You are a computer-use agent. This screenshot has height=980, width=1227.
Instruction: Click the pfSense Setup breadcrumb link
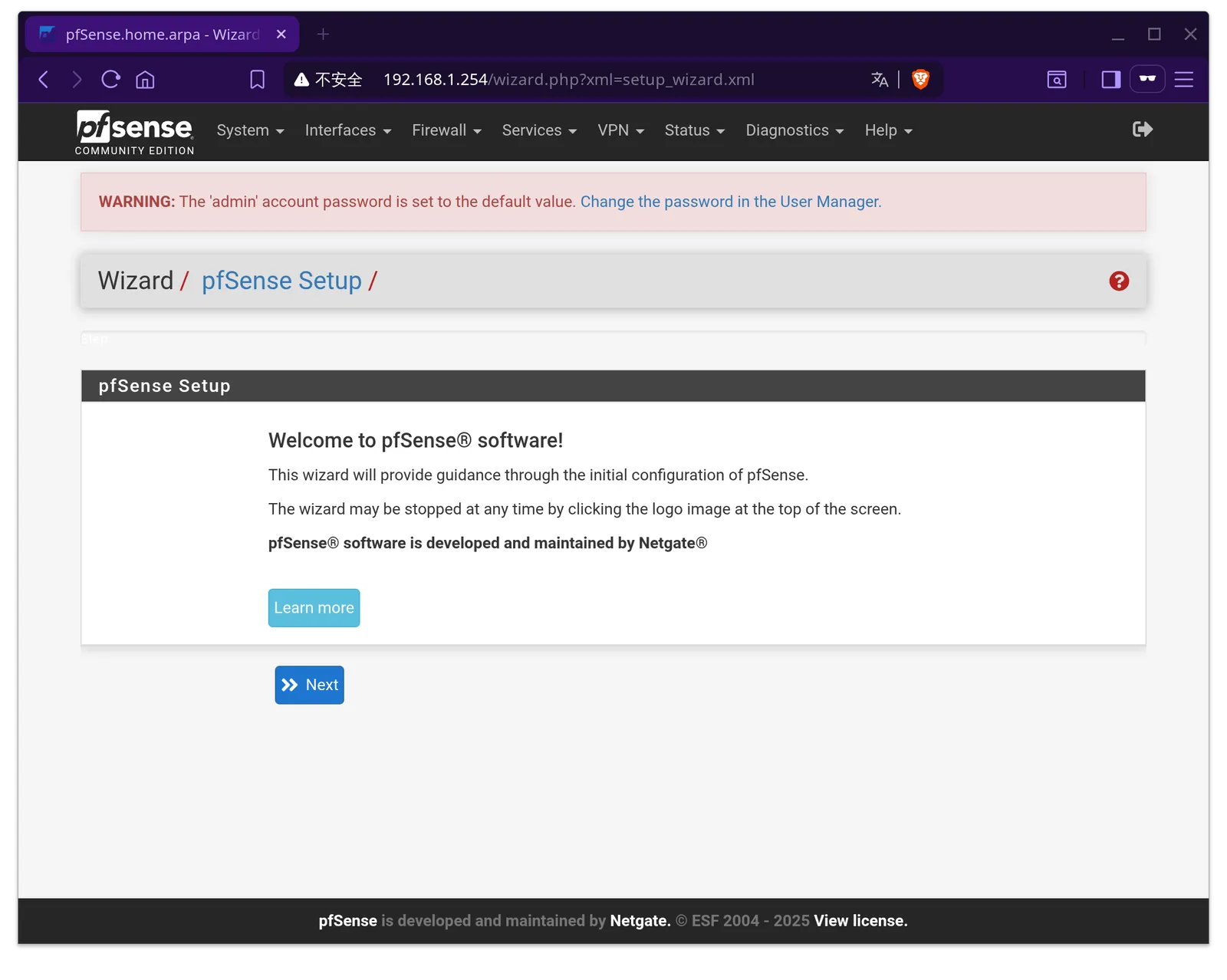click(x=281, y=281)
